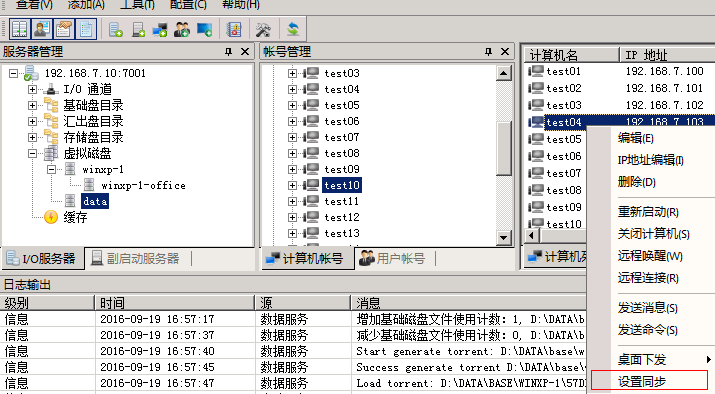
Task: Expand test13 in 帐号管理 tree
Action: [292, 233]
